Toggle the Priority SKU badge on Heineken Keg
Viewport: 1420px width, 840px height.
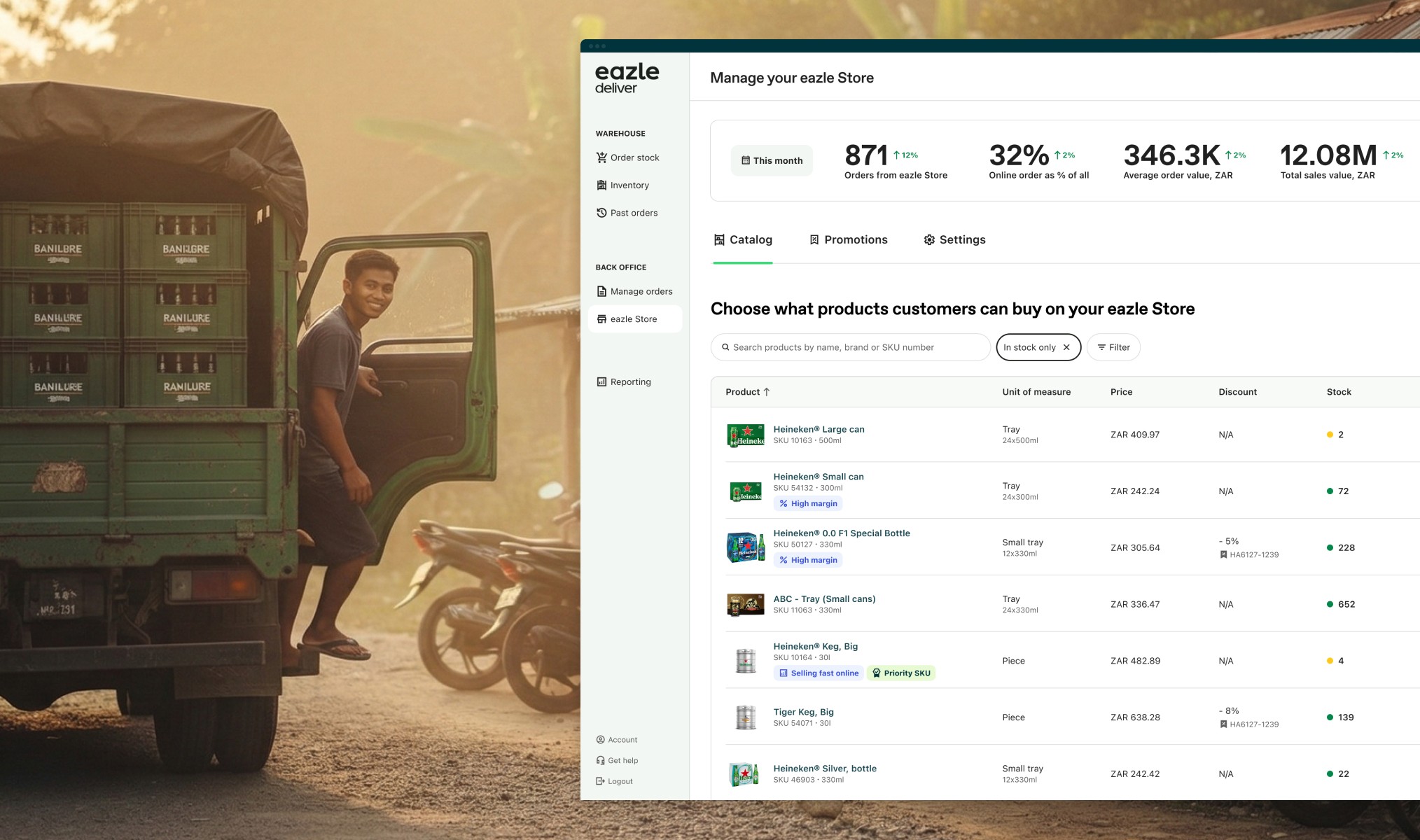[901, 673]
